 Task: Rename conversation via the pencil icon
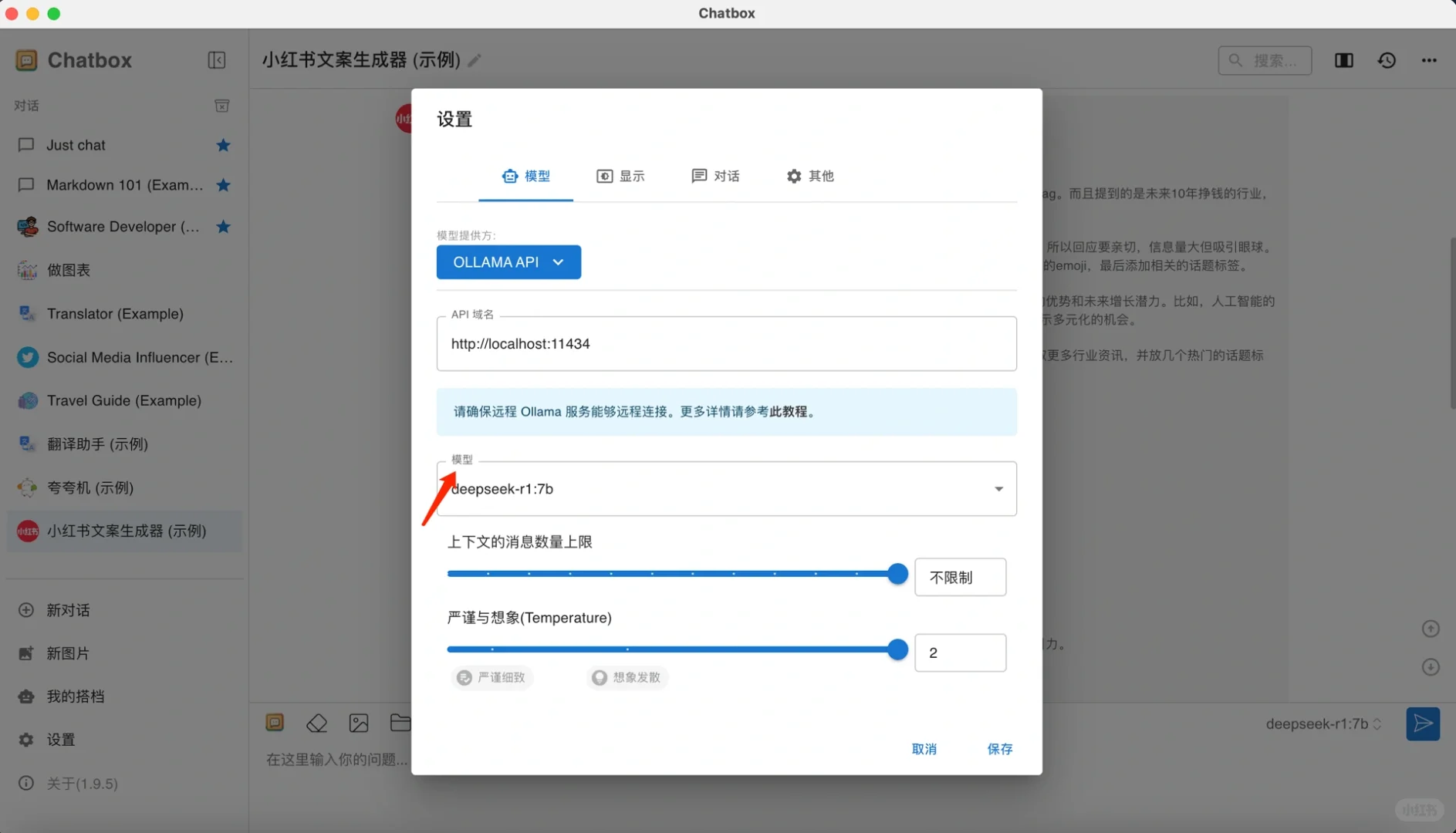coord(476,59)
